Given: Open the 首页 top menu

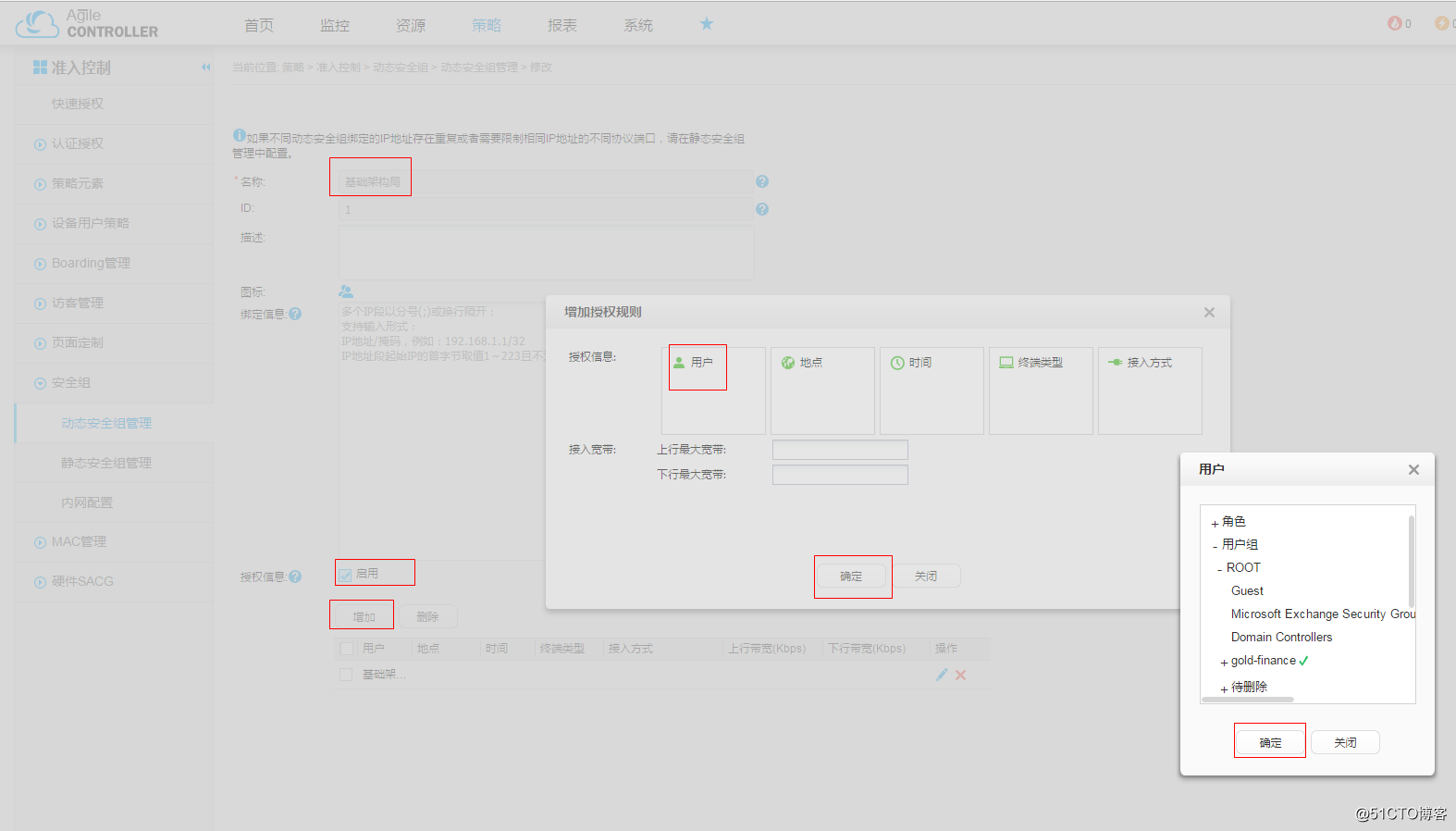Looking at the screenshot, I should tap(259, 25).
